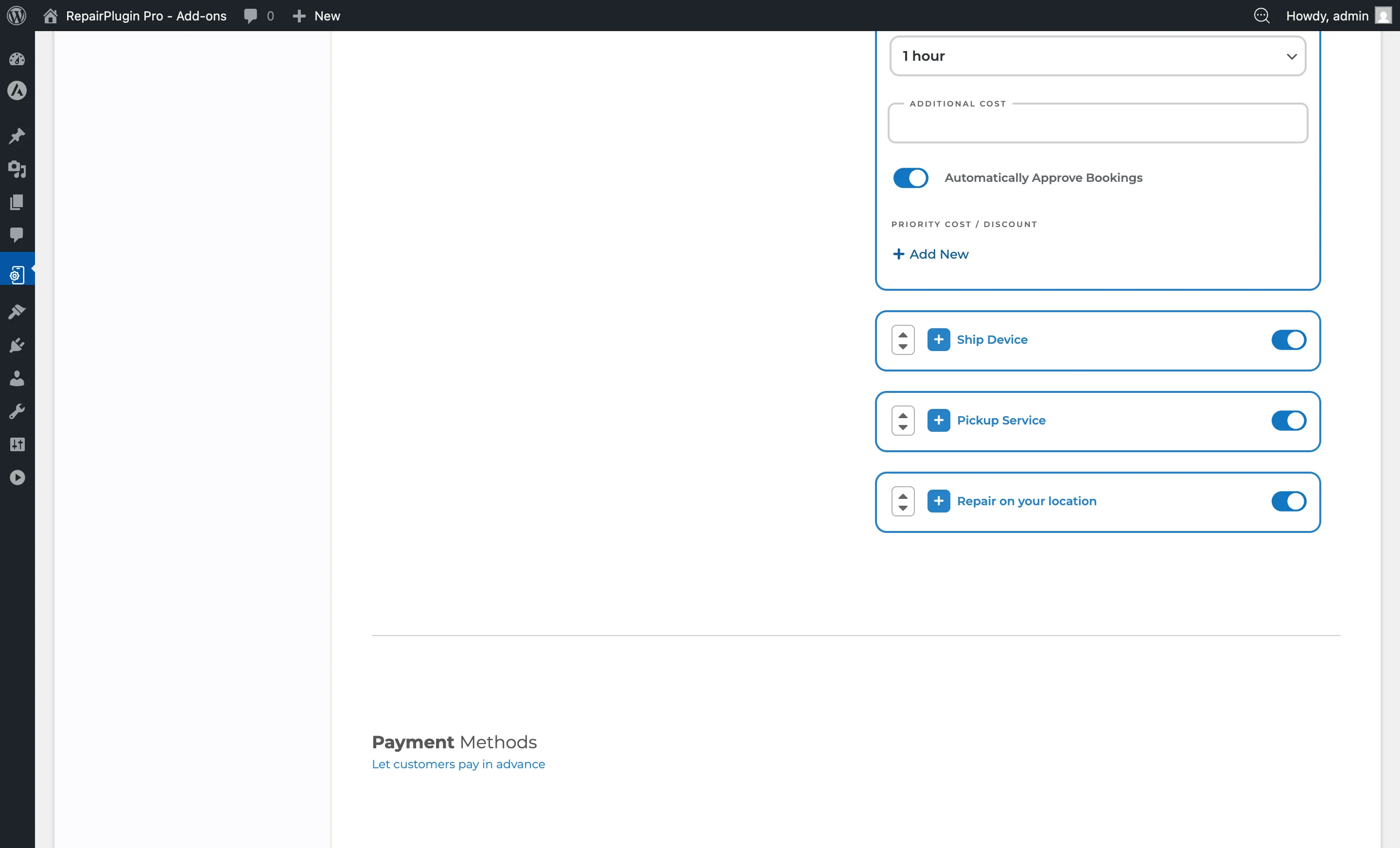
Task: Open the Plugins plug icon
Action: (17, 345)
